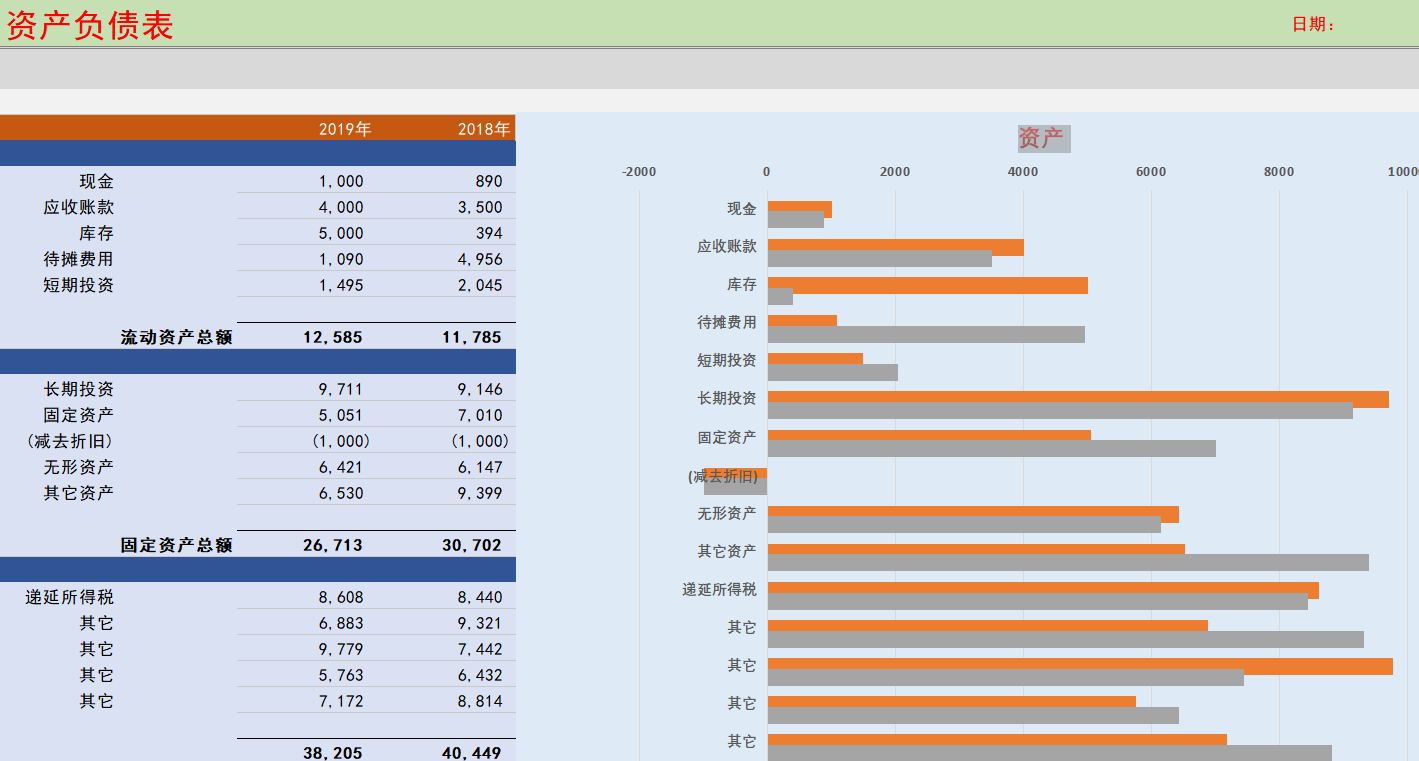
Task: Select the 其它 row value 5,763
Action: point(341,675)
